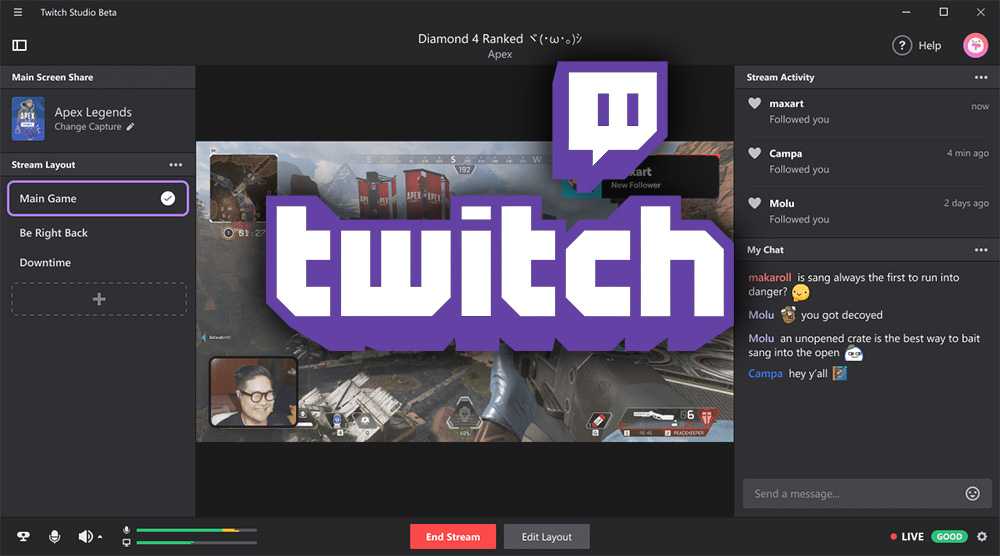Screen dimensions: 1000x556
Task: Click small mic icon beside meter
Action: click(x=126, y=530)
